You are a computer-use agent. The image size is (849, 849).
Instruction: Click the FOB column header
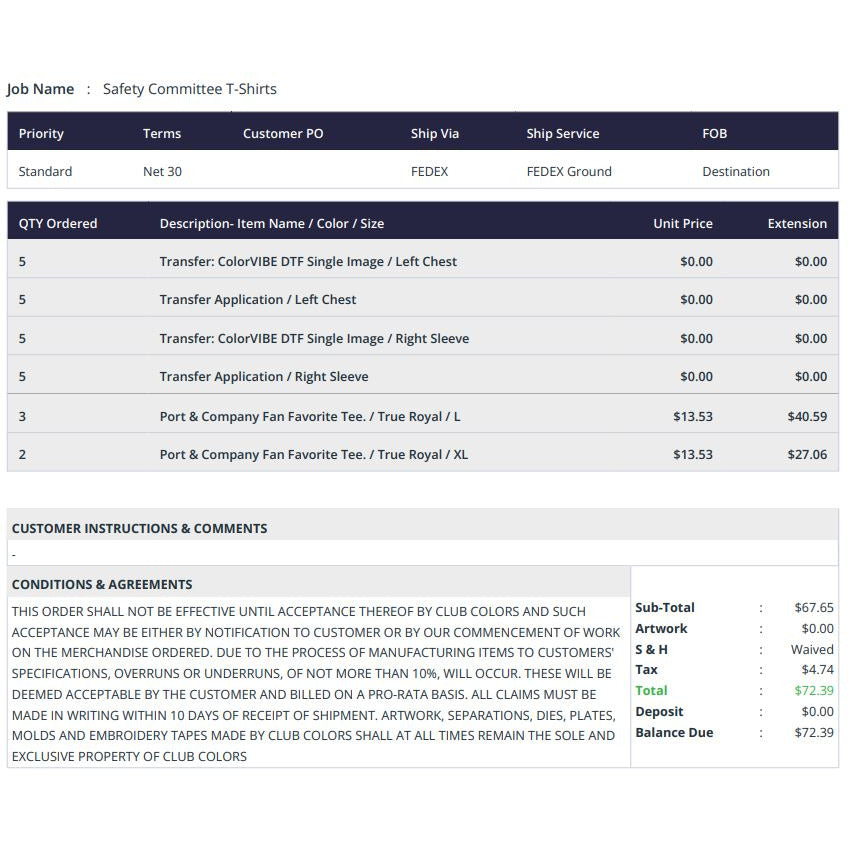[x=714, y=133]
